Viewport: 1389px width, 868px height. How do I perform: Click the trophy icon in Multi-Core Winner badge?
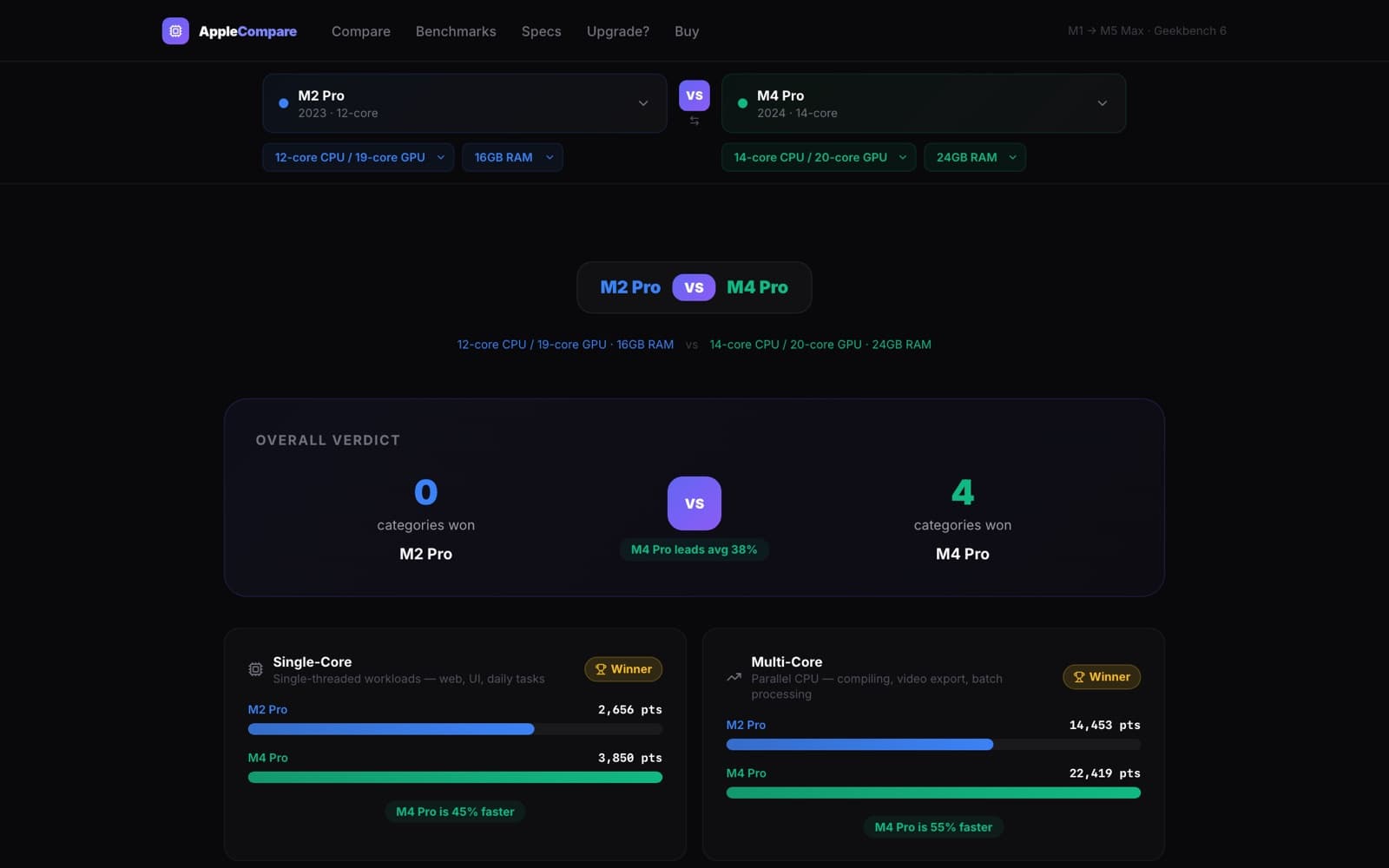tap(1079, 677)
